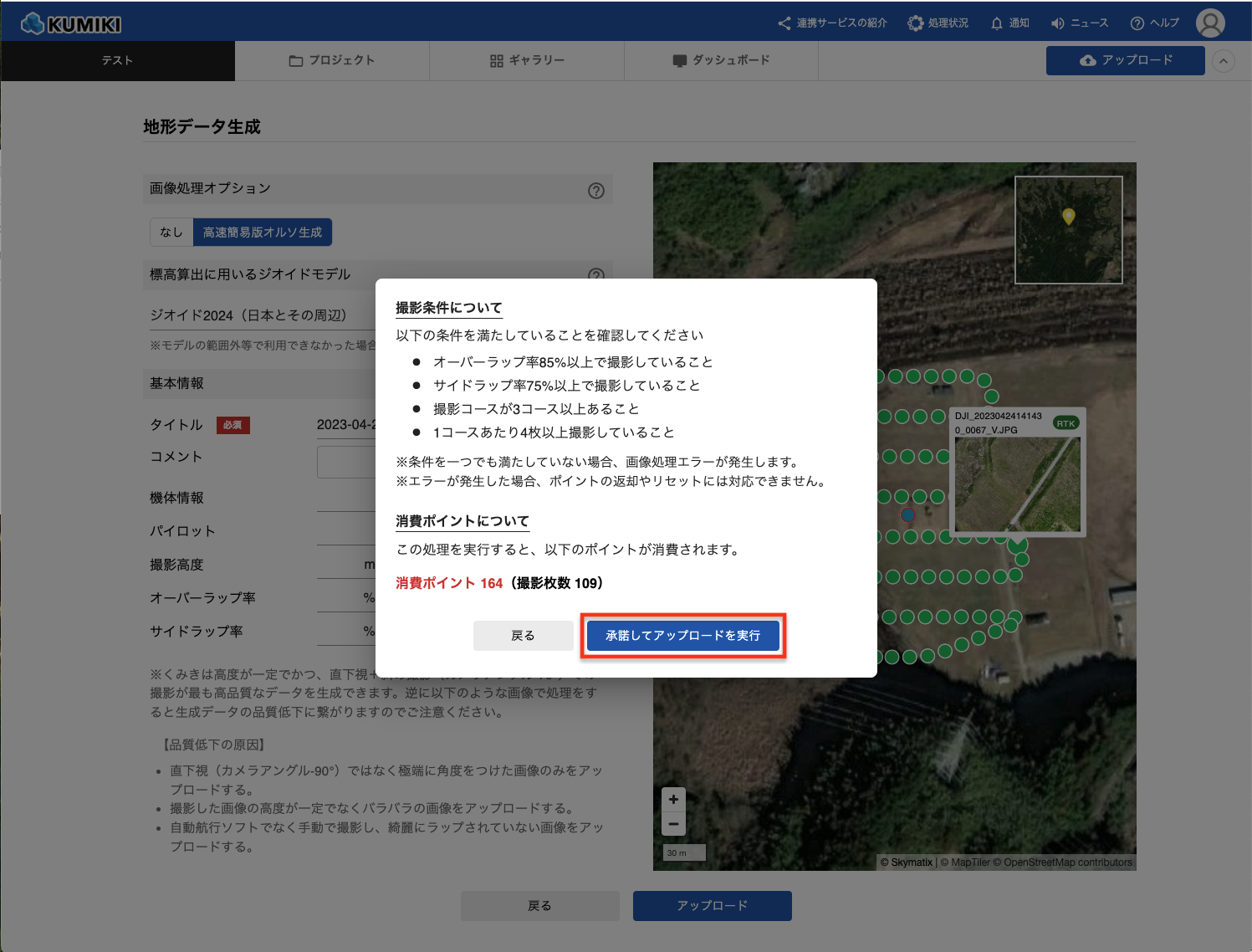Viewport: 1252px width, 952px height.
Task: Click help icon beside 画像処理オプション
Action: (x=595, y=191)
